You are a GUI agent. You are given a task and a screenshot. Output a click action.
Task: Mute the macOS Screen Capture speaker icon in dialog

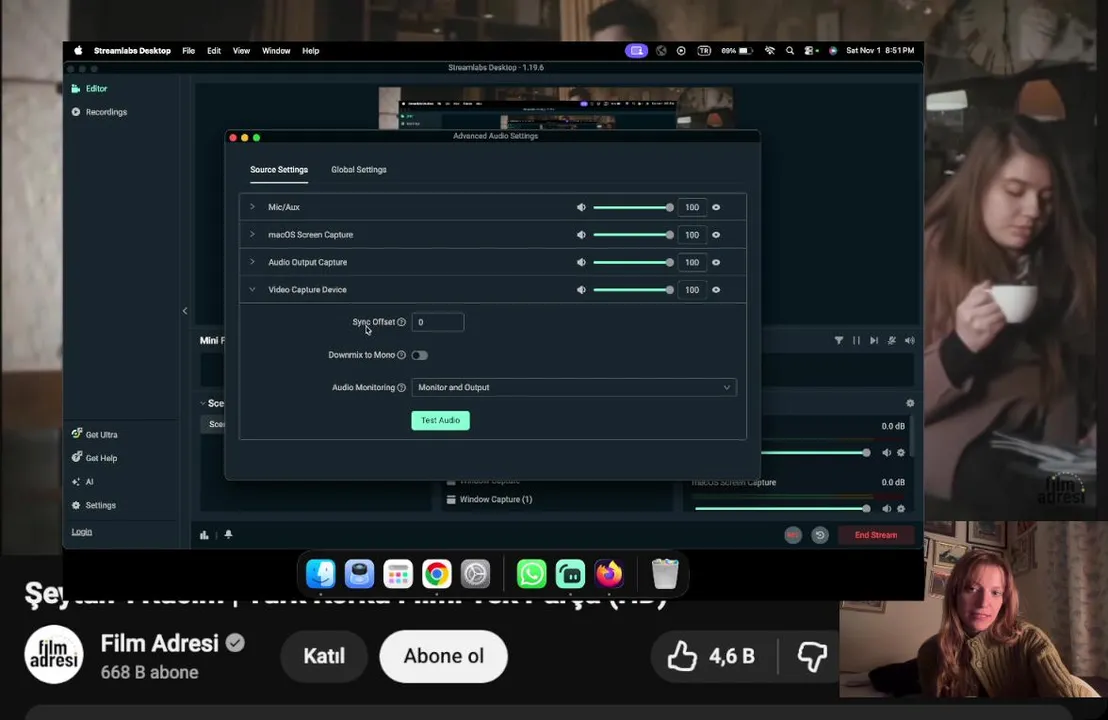581,235
